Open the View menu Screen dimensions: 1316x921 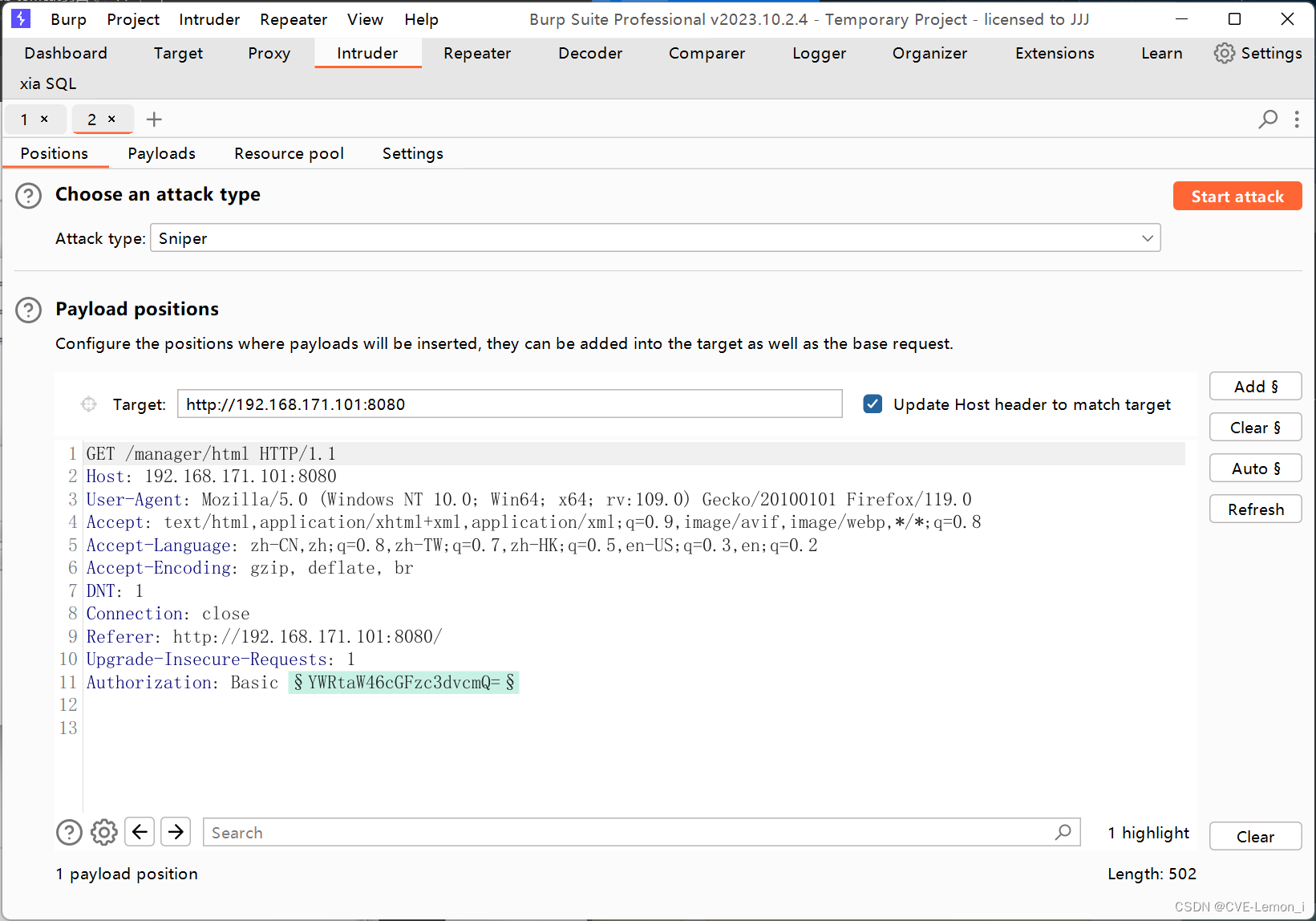(x=365, y=19)
